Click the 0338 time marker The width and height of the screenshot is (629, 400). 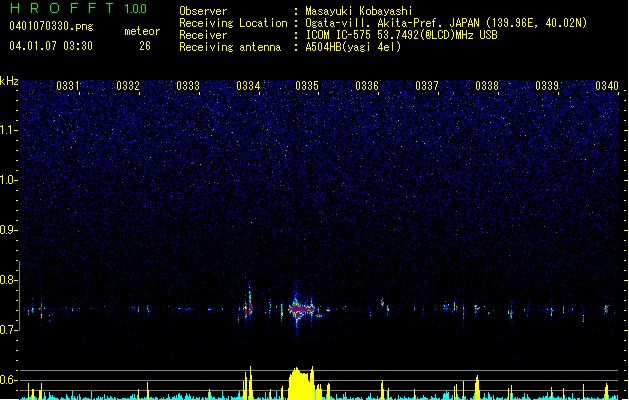coord(487,86)
